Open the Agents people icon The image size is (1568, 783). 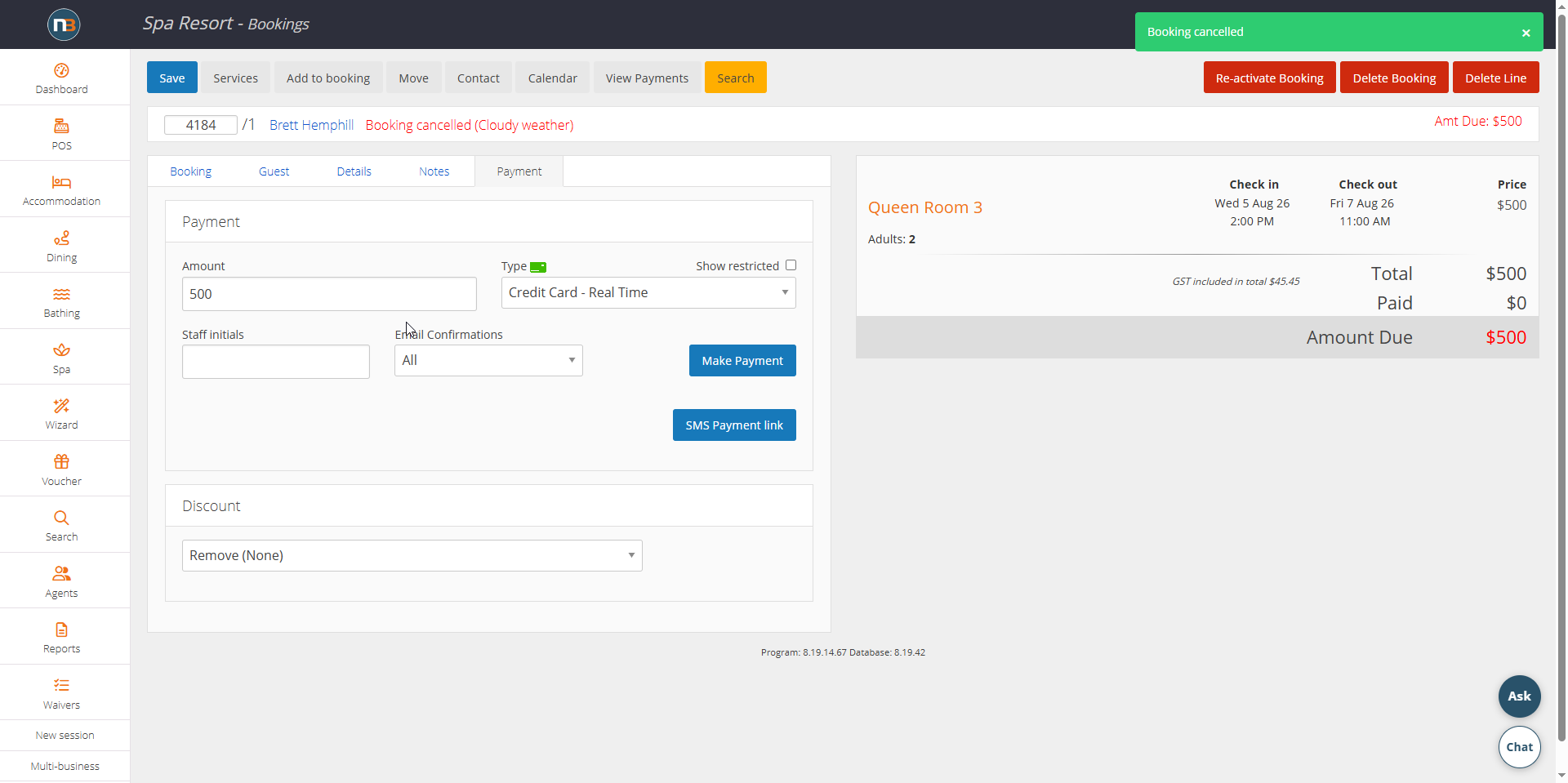tap(61, 573)
